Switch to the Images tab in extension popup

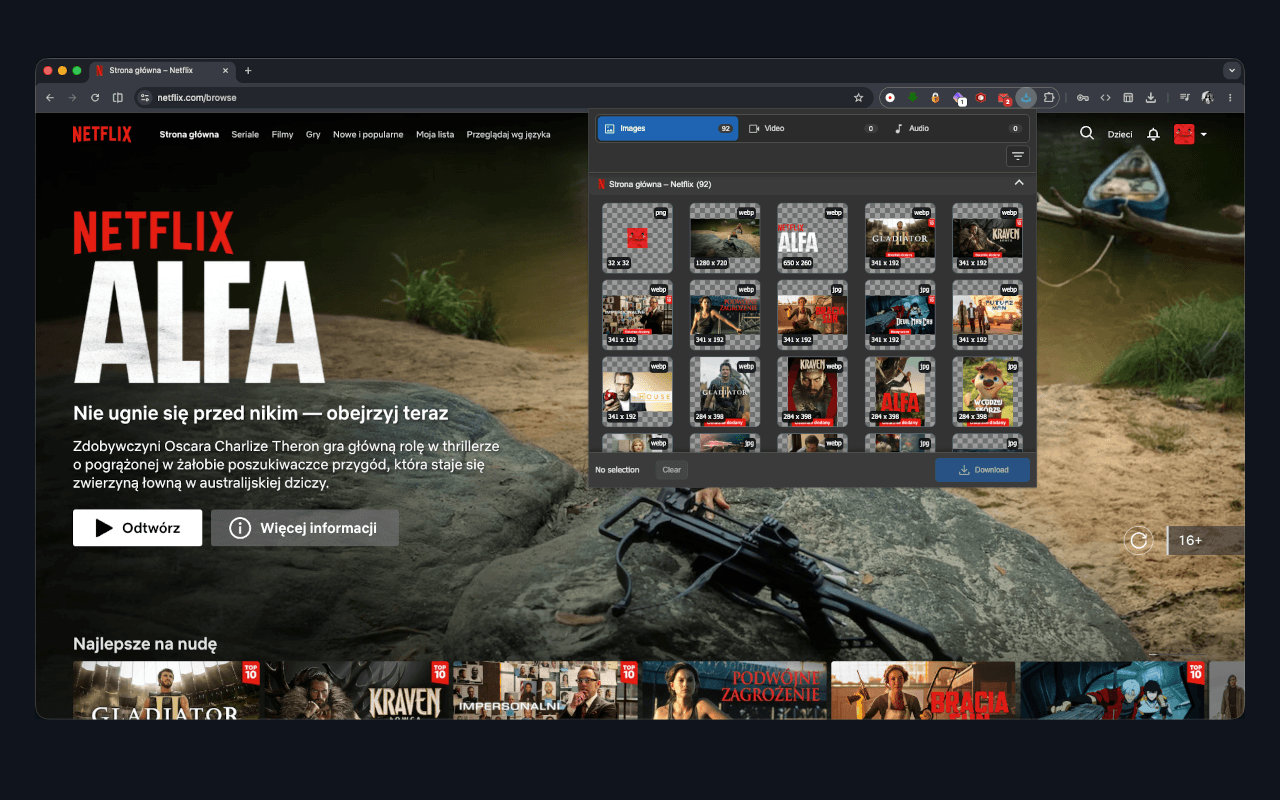click(x=667, y=129)
